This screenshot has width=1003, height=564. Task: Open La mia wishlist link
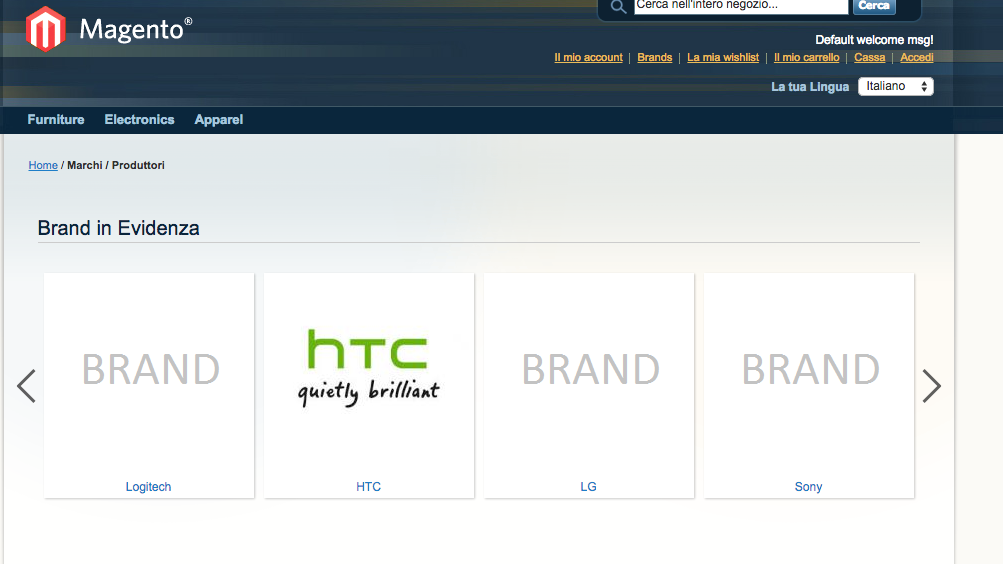click(x=723, y=58)
